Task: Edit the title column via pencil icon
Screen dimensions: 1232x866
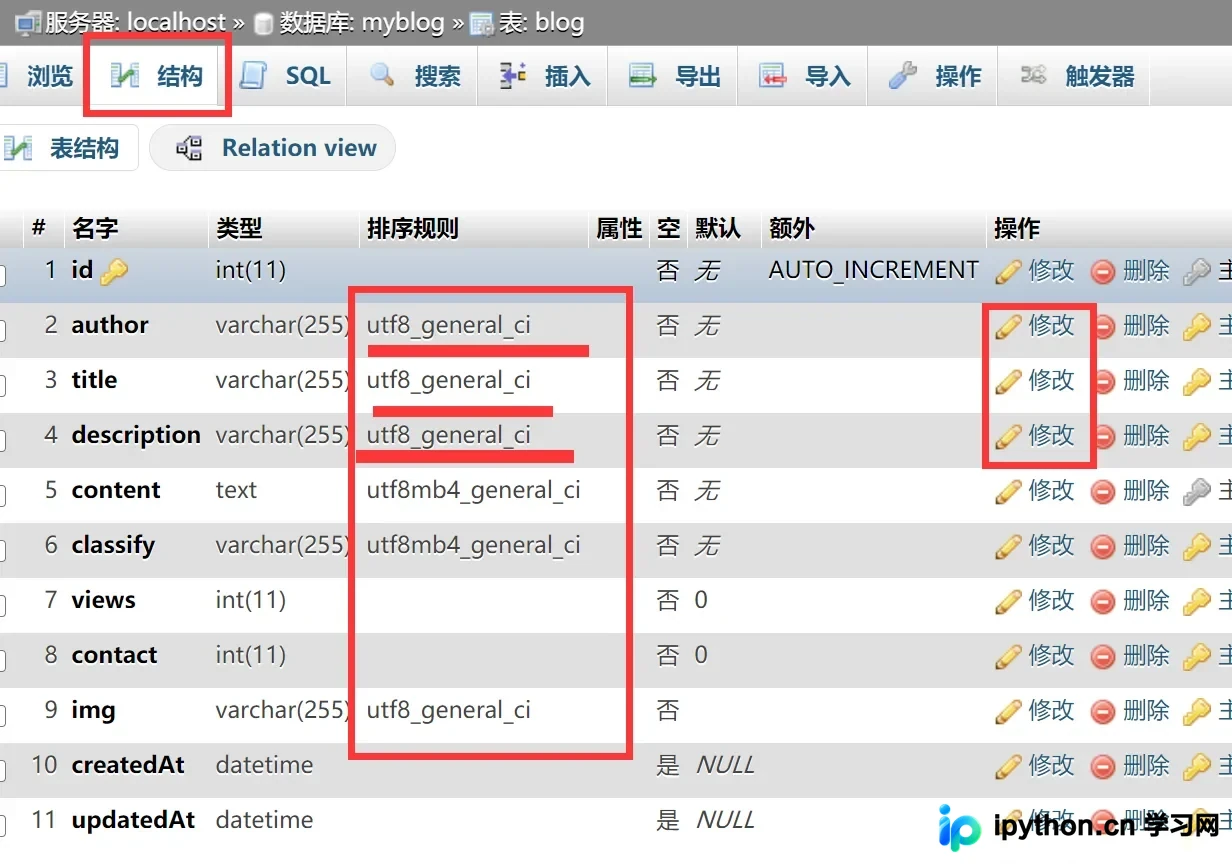Action: [1008, 381]
